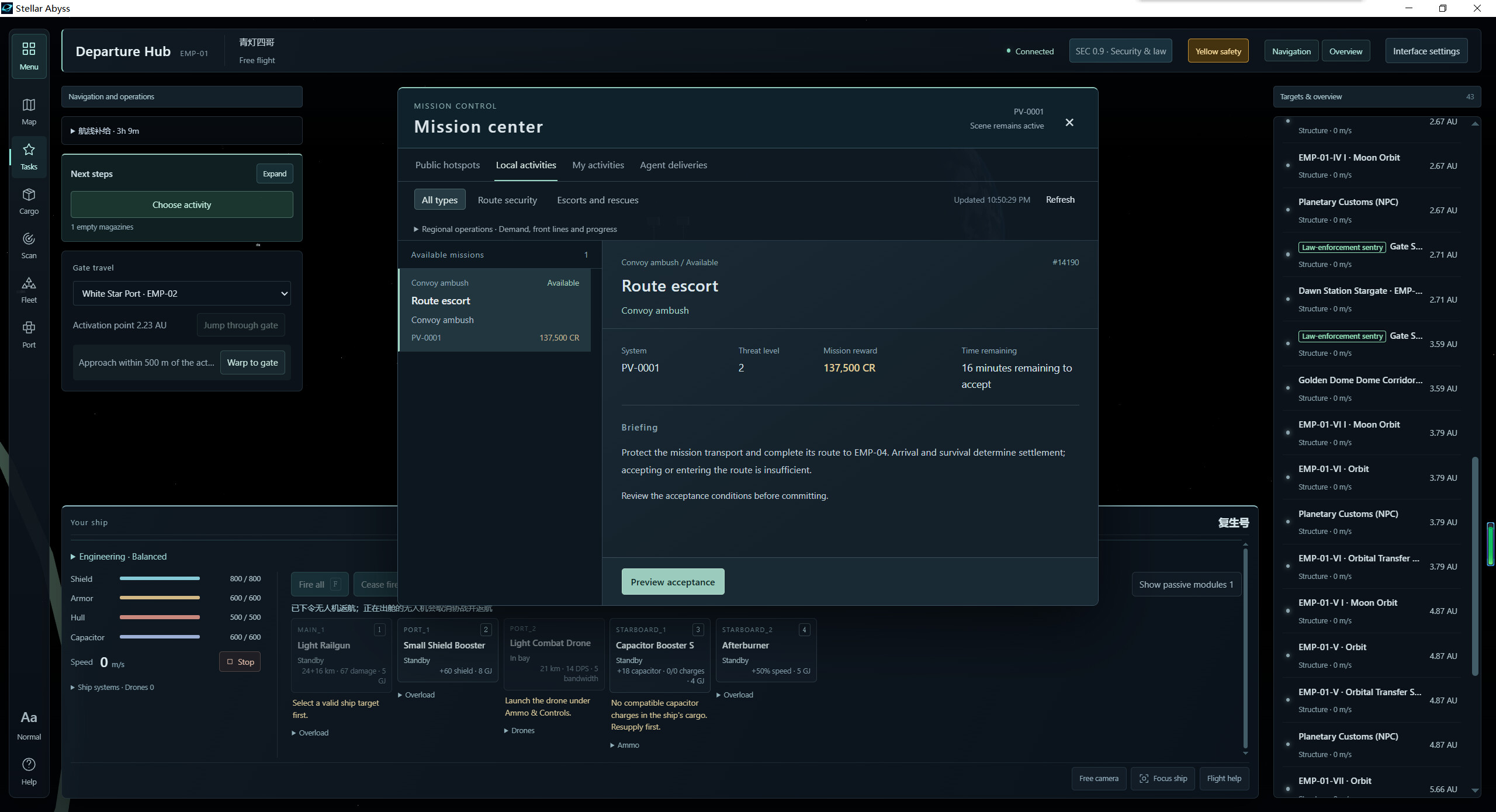Screen dimensions: 1496x812
Task: Change text size with Aa Normal icon
Action: [29, 725]
